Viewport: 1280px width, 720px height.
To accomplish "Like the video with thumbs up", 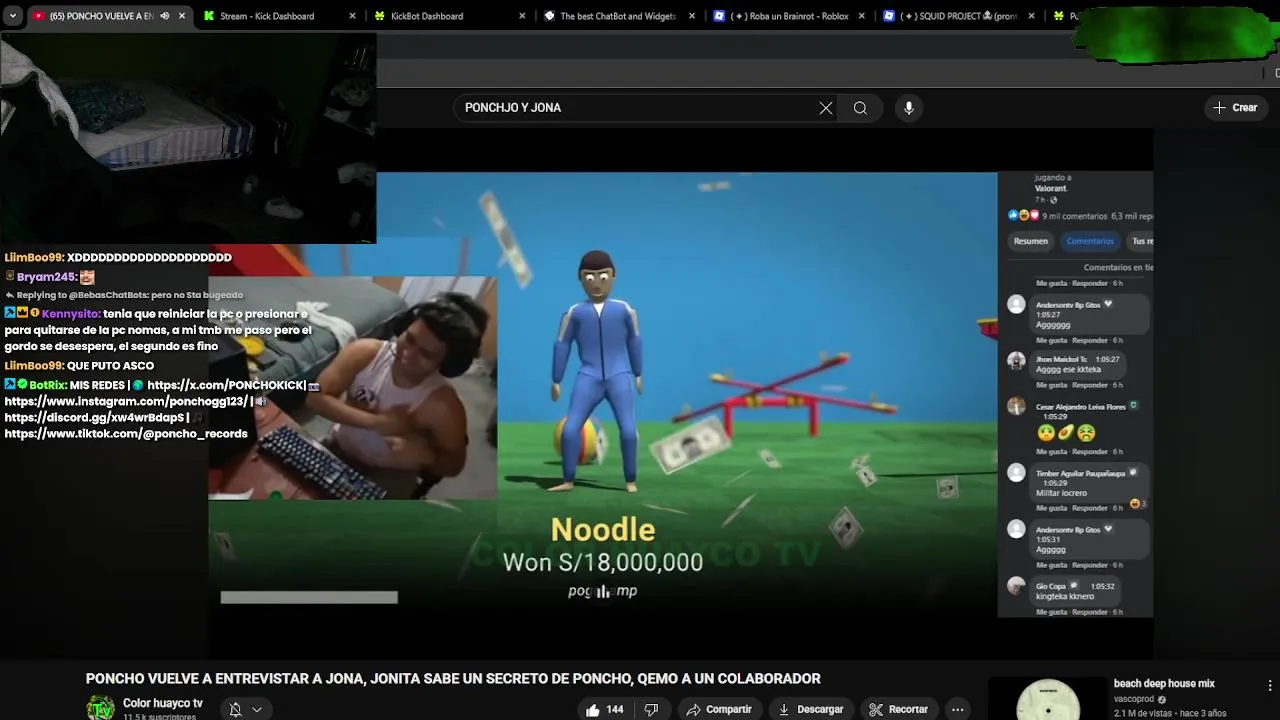I will [604, 710].
